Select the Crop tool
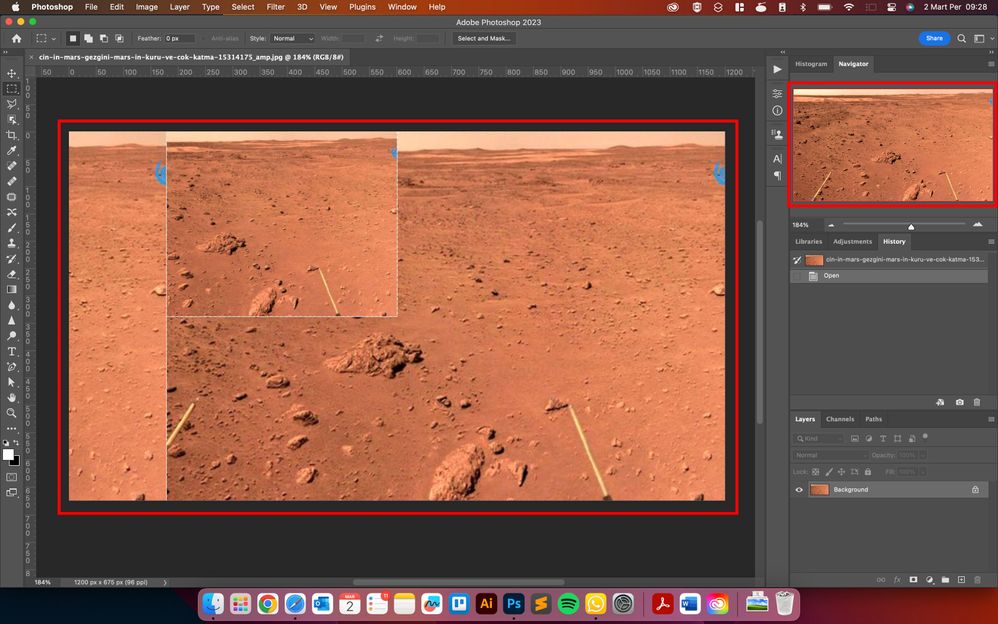The width and height of the screenshot is (998, 624). (12, 134)
